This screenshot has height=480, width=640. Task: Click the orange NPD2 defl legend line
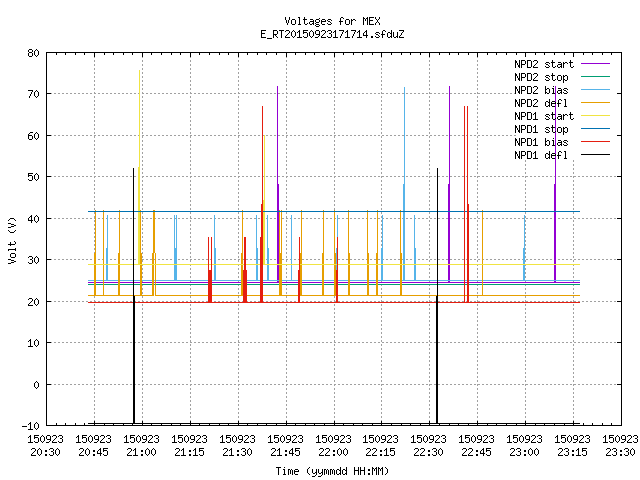(x=595, y=102)
